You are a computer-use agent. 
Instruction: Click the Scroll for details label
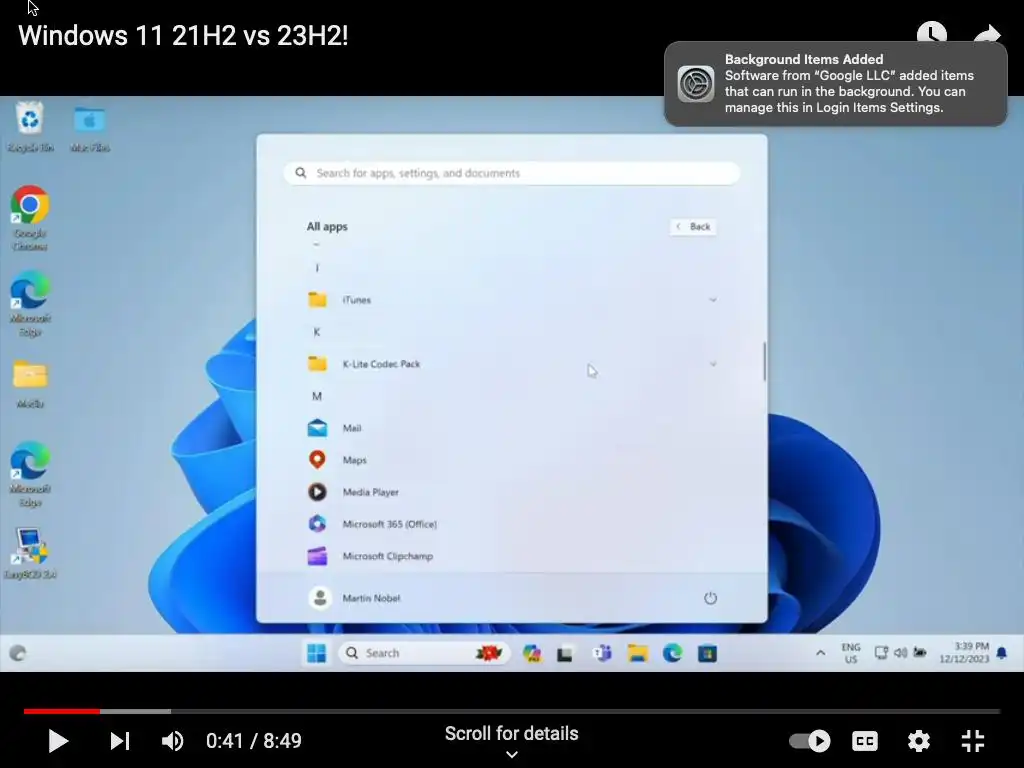coord(511,733)
